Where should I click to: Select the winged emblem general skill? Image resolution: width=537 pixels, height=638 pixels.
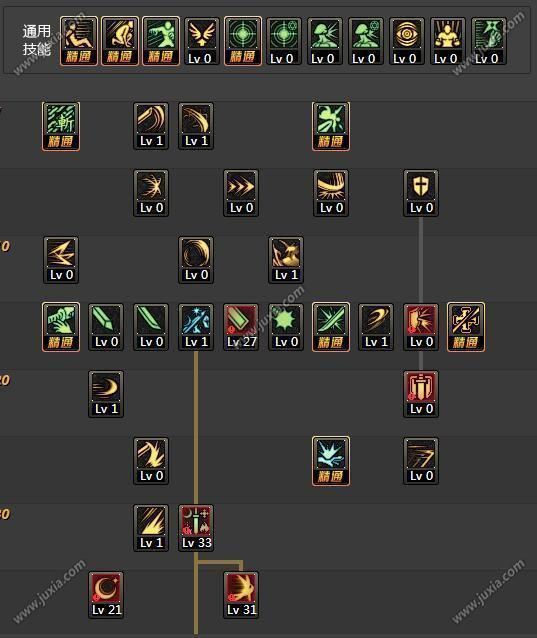pyautogui.click(x=202, y=42)
